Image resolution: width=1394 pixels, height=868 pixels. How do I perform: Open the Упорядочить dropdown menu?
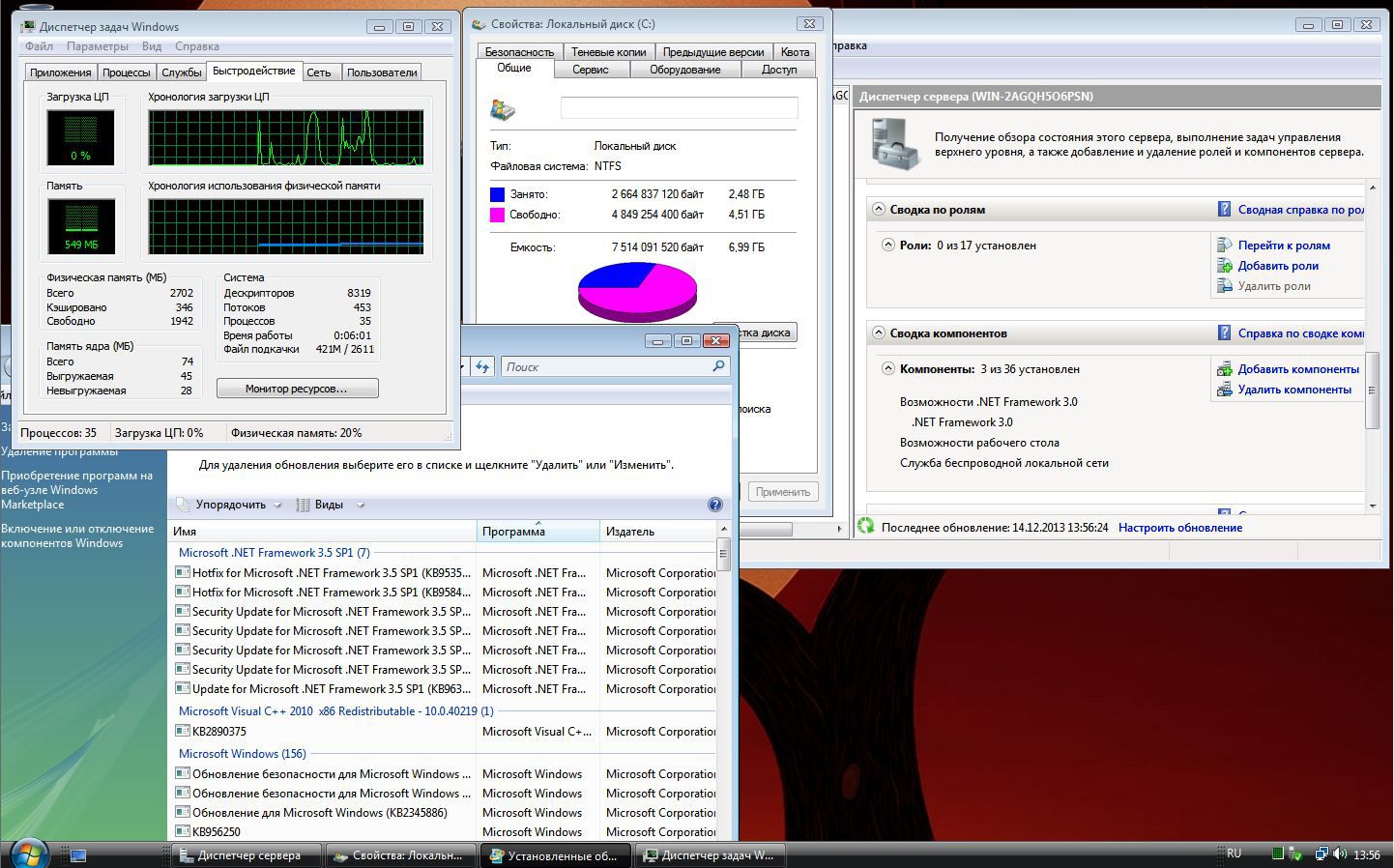(230, 505)
